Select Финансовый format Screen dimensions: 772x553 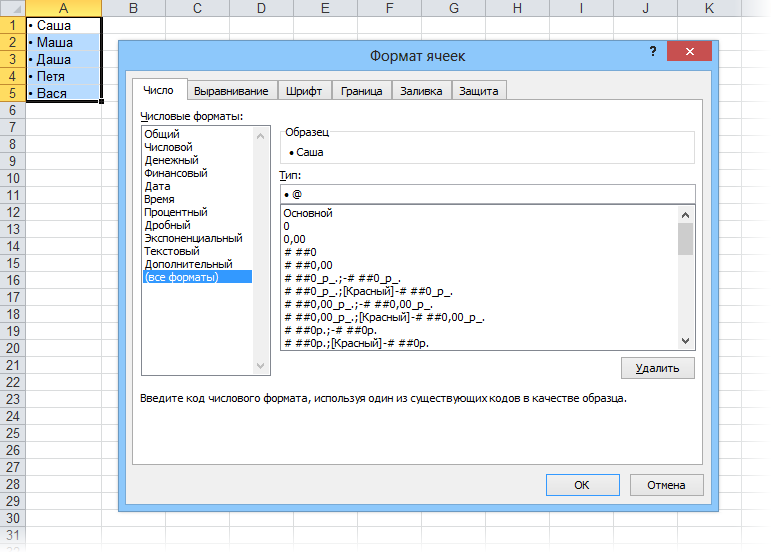pos(197,173)
